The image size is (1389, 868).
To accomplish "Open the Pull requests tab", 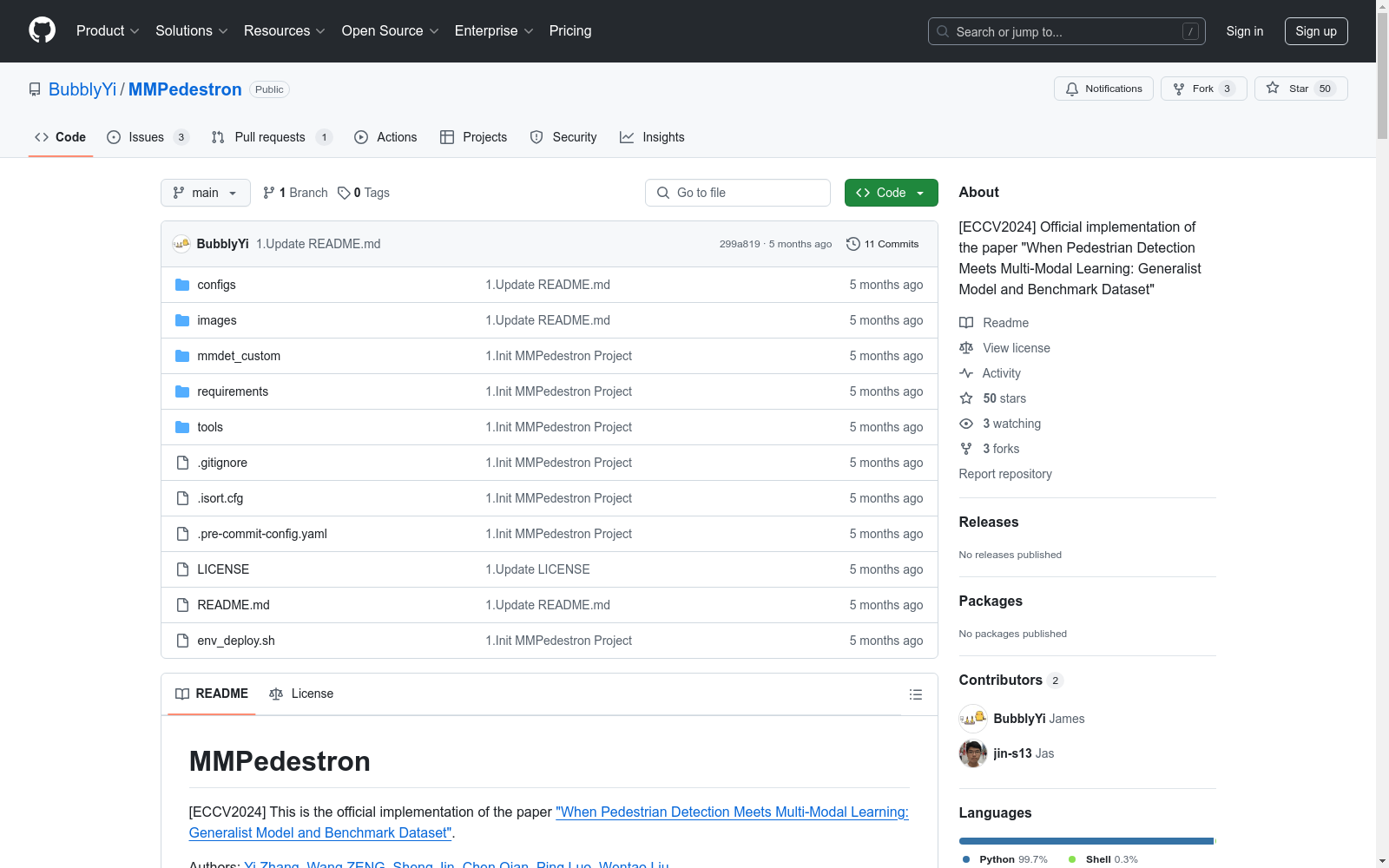I will (x=272, y=137).
